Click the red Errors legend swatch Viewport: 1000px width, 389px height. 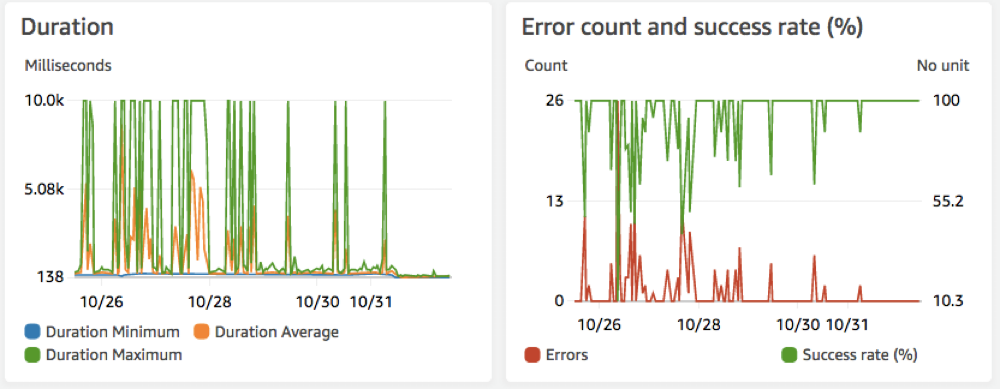[532, 355]
